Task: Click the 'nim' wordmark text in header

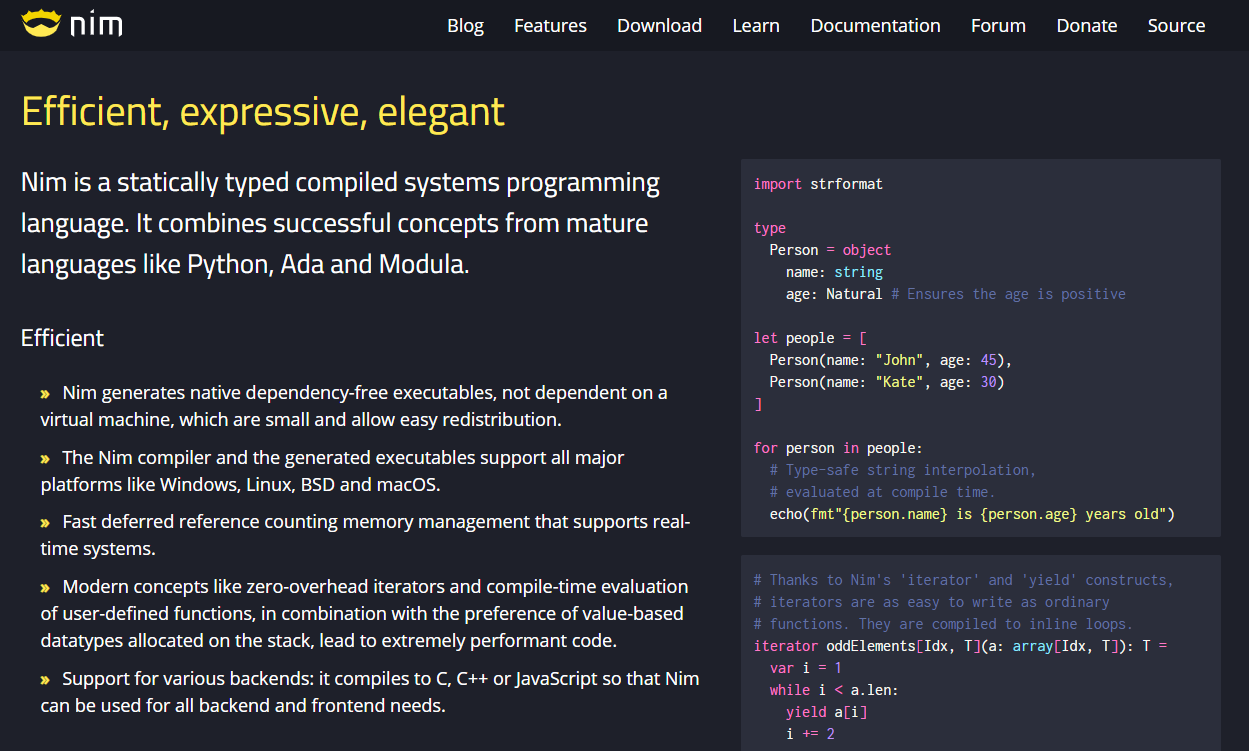Action: 96,24
